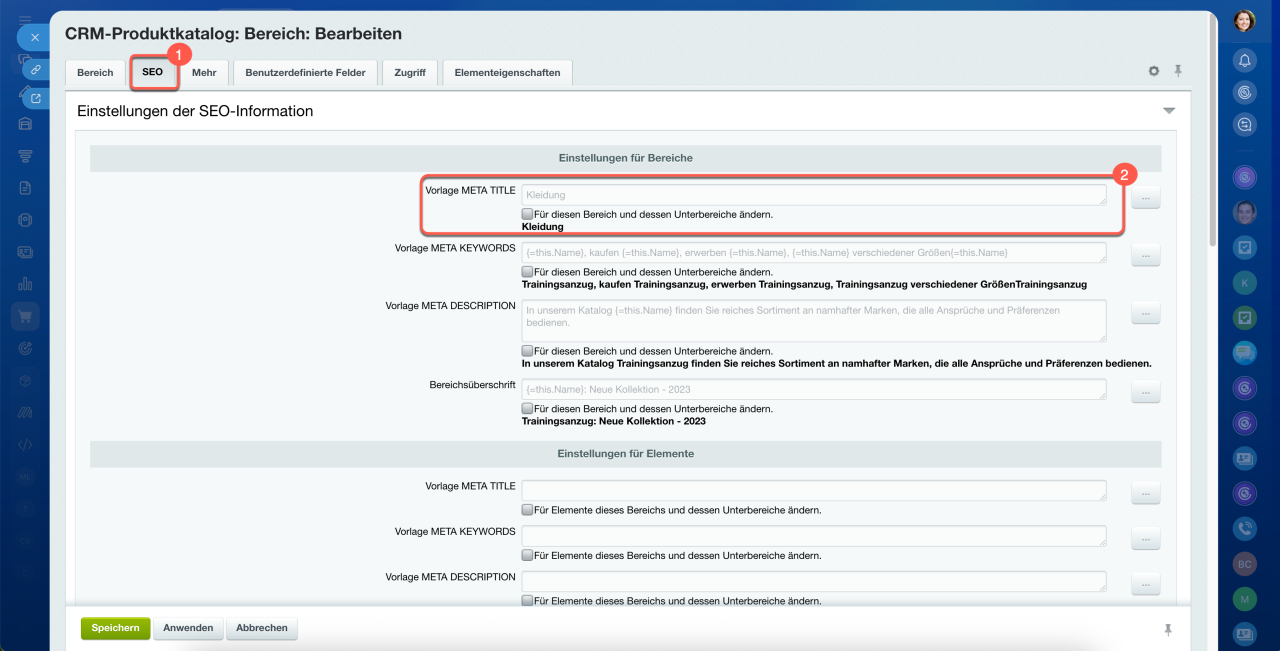
Task: Click the phone call icon in the right sidebar
Action: 1244,529
